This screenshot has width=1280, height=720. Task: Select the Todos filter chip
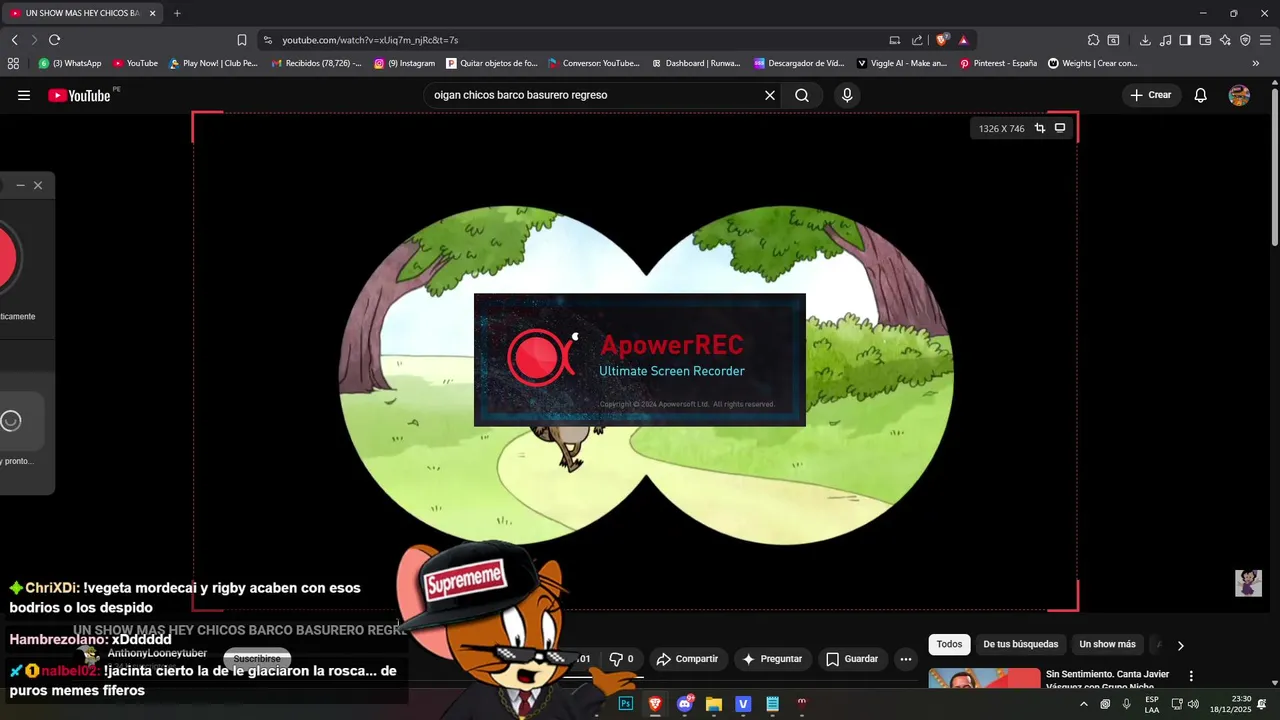tap(949, 644)
